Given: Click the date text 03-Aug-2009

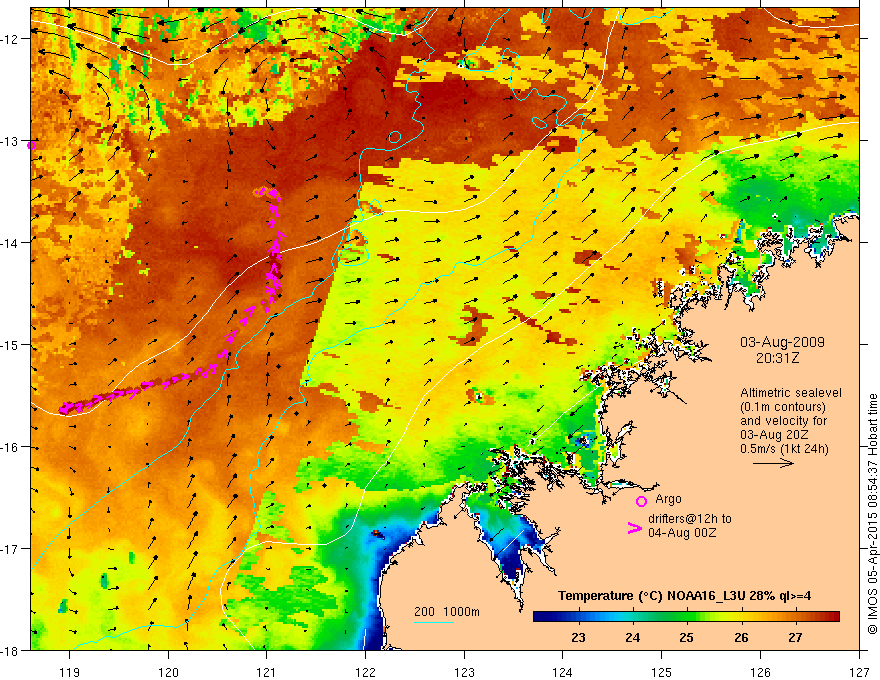Looking at the screenshot, I should [782, 342].
